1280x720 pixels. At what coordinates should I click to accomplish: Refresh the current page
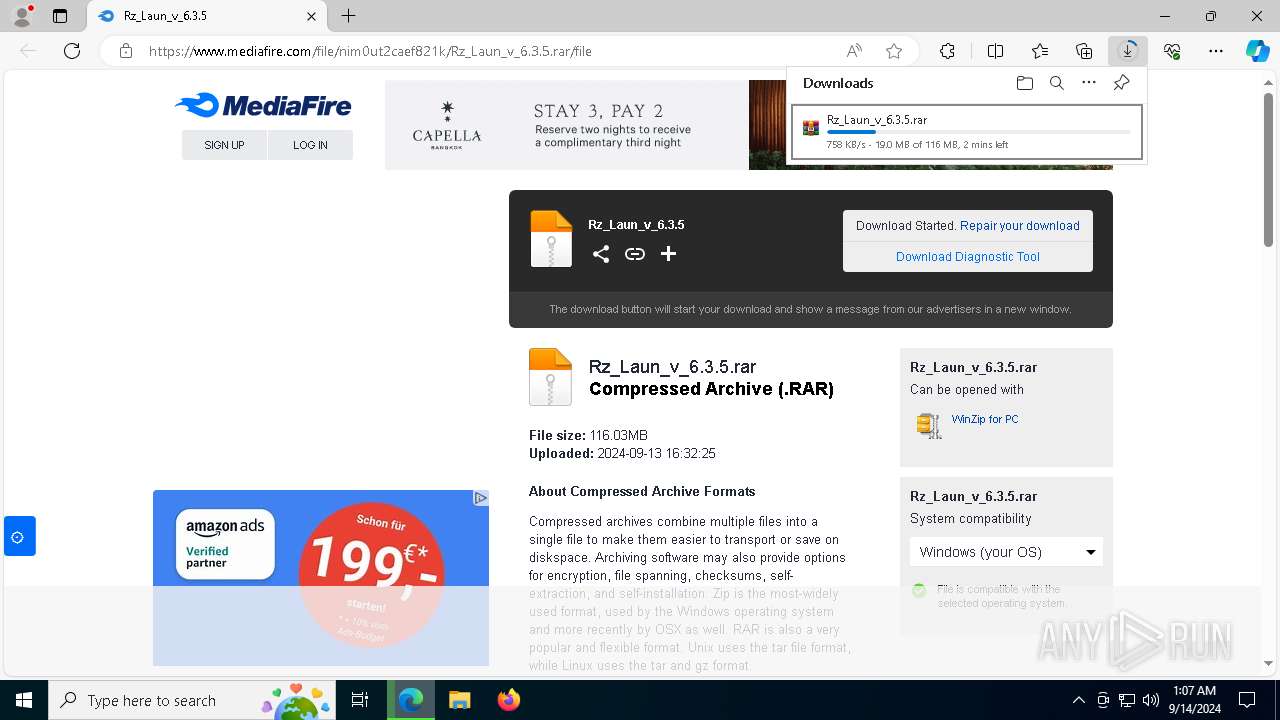(x=72, y=51)
